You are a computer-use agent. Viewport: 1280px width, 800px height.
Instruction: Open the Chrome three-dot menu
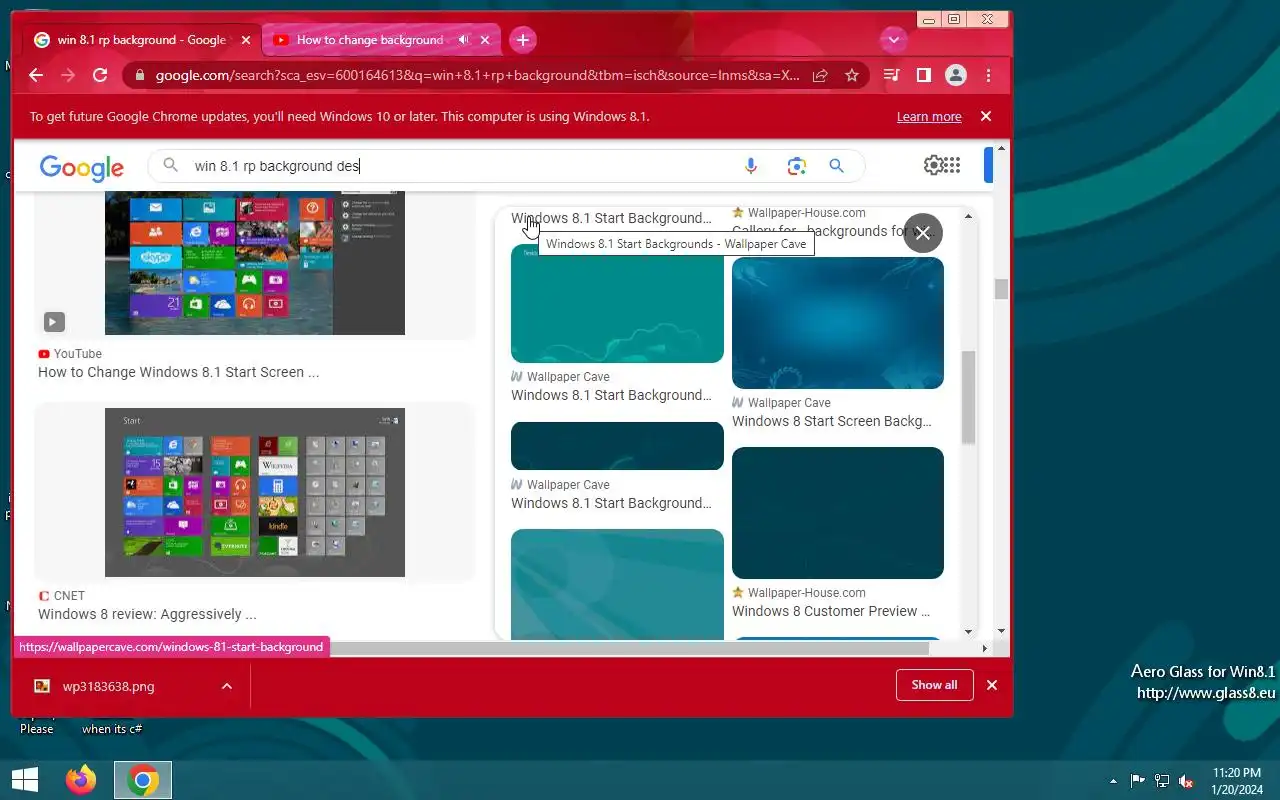[x=988, y=75]
